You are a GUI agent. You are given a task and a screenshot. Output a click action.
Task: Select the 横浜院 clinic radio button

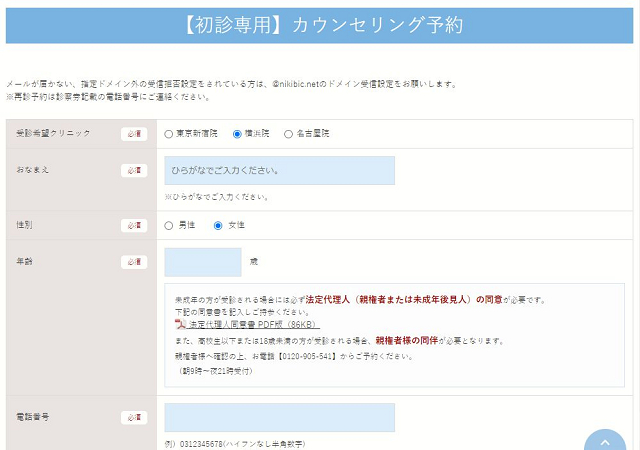pyautogui.click(x=237, y=133)
